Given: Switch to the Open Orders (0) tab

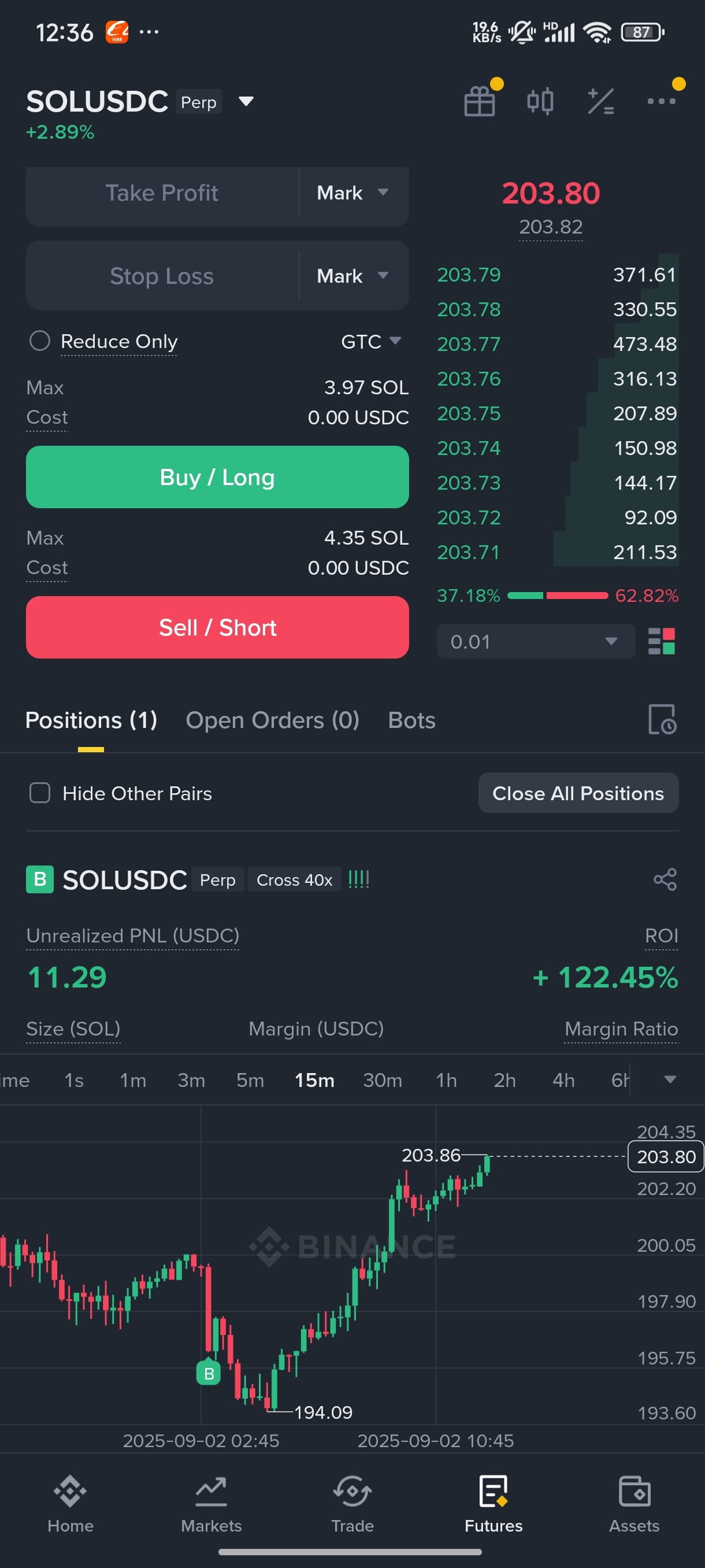Looking at the screenshot, I should point(272,720).
